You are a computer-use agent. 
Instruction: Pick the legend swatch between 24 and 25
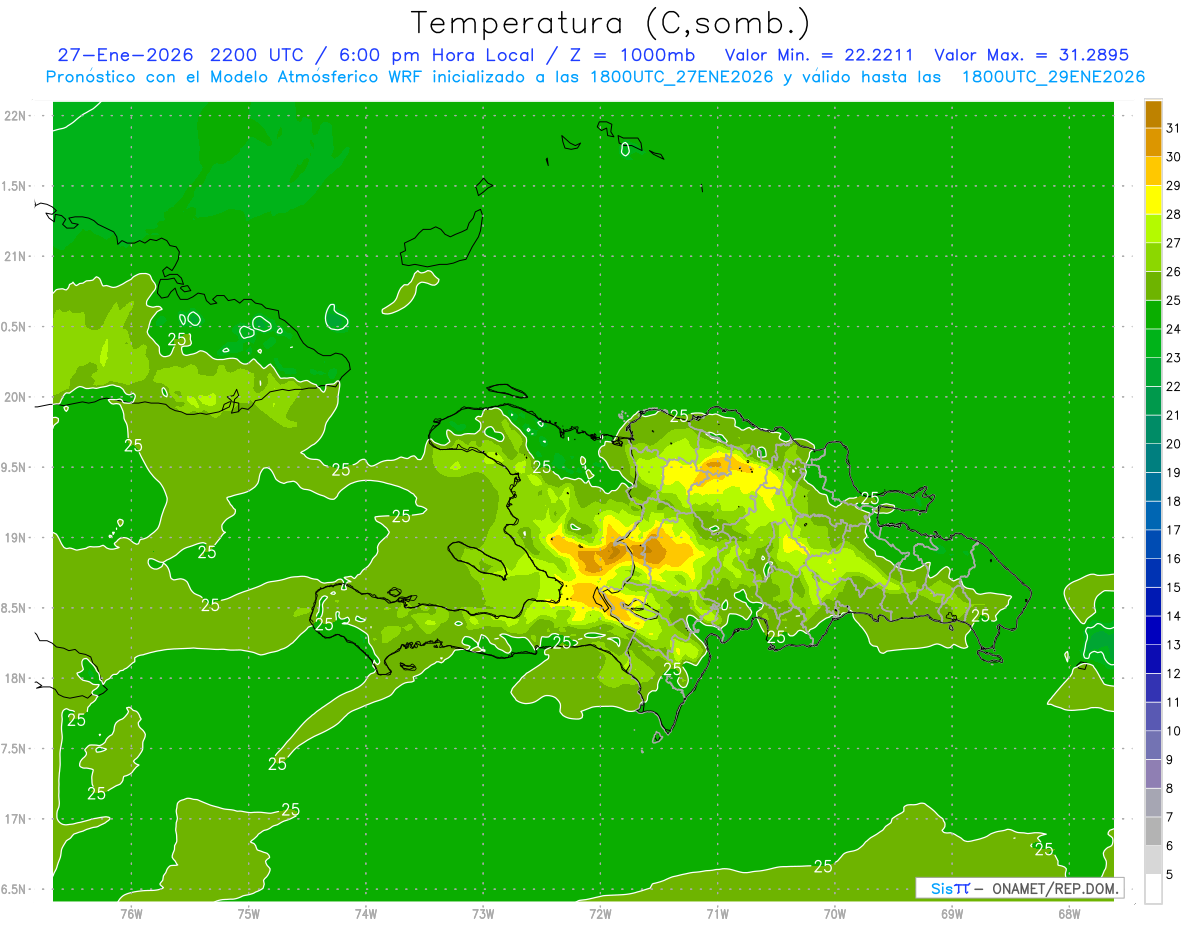click(1153, 314)
